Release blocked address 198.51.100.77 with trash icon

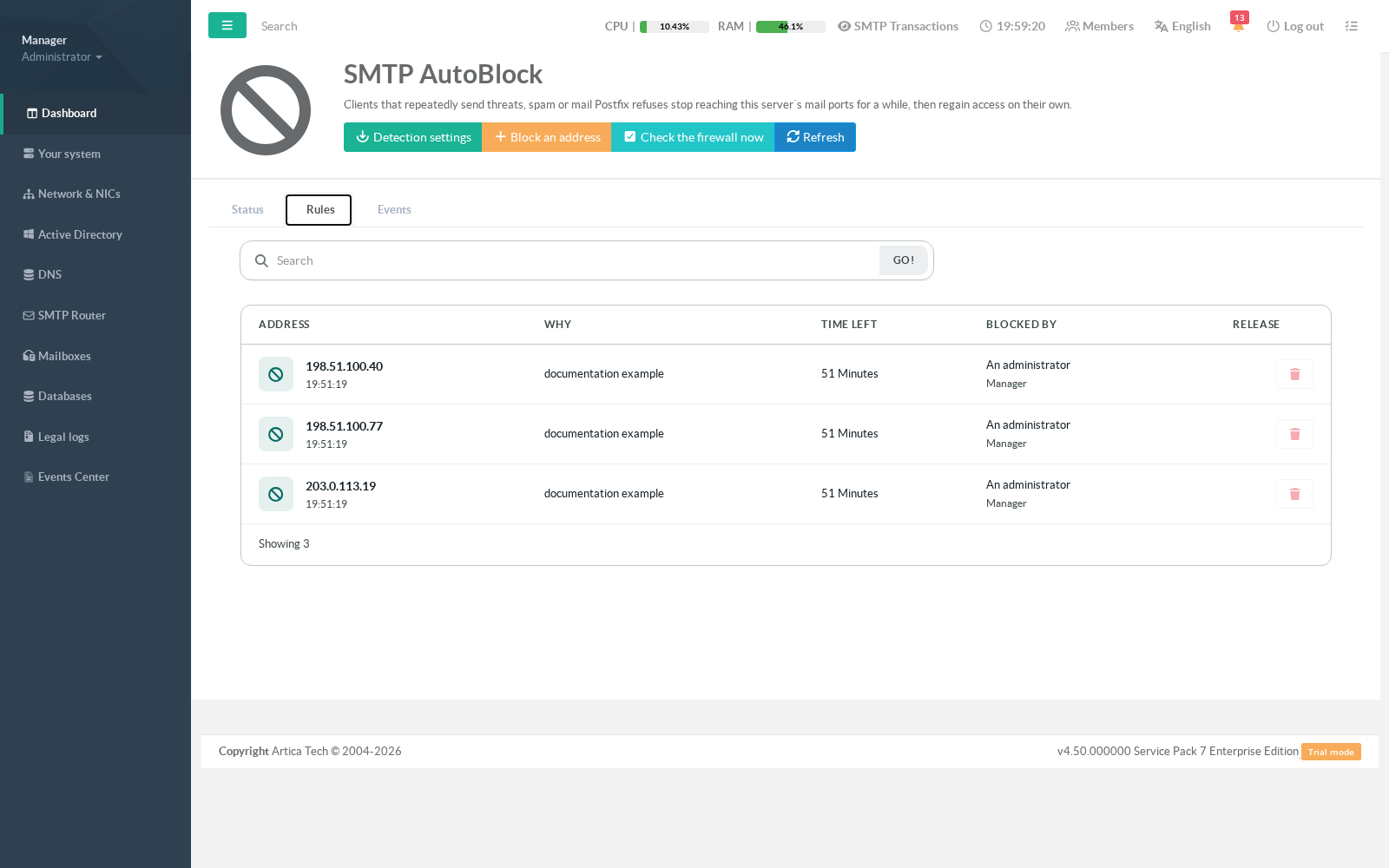pyautogui.click(x=1294, y=434)
